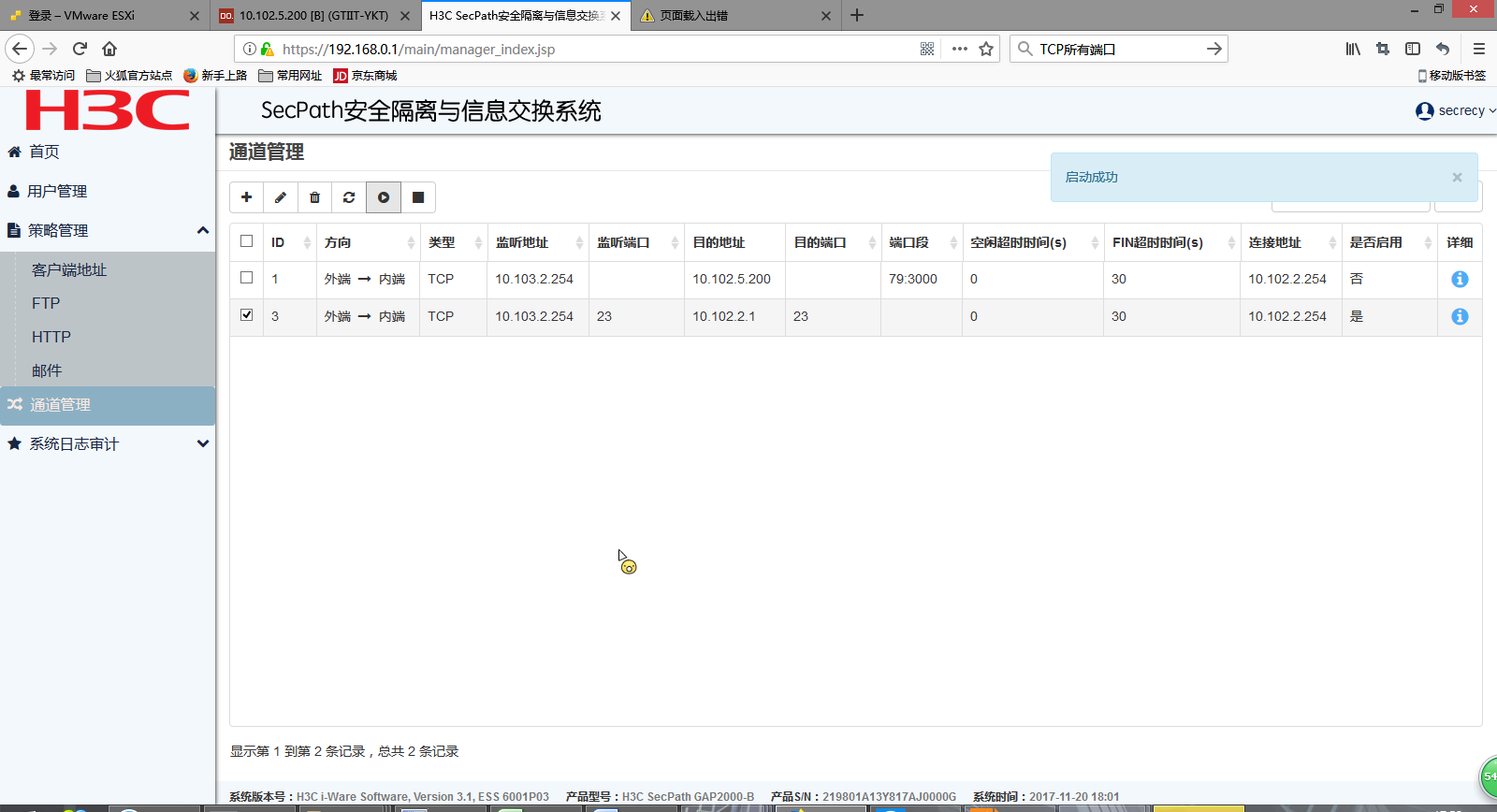Reload the current page
Screen dimensions: 1497x812
(x=80, y=49)
